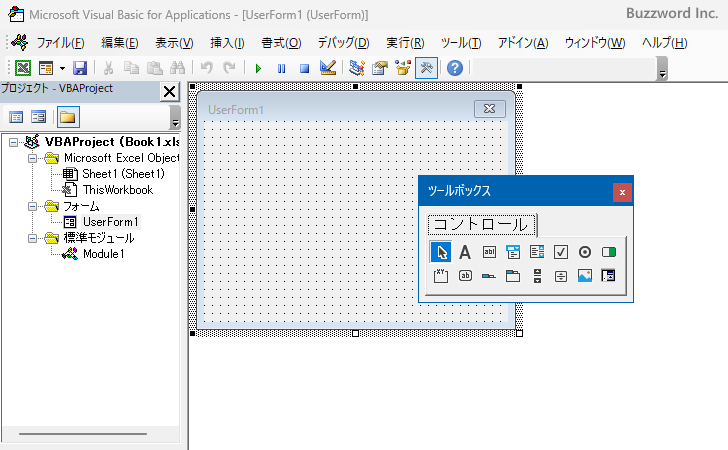Viewport: 728px width, 450px height.
Task: Close the プロジェクト - VBAProject pane
Action: click(x=169, y=91)
